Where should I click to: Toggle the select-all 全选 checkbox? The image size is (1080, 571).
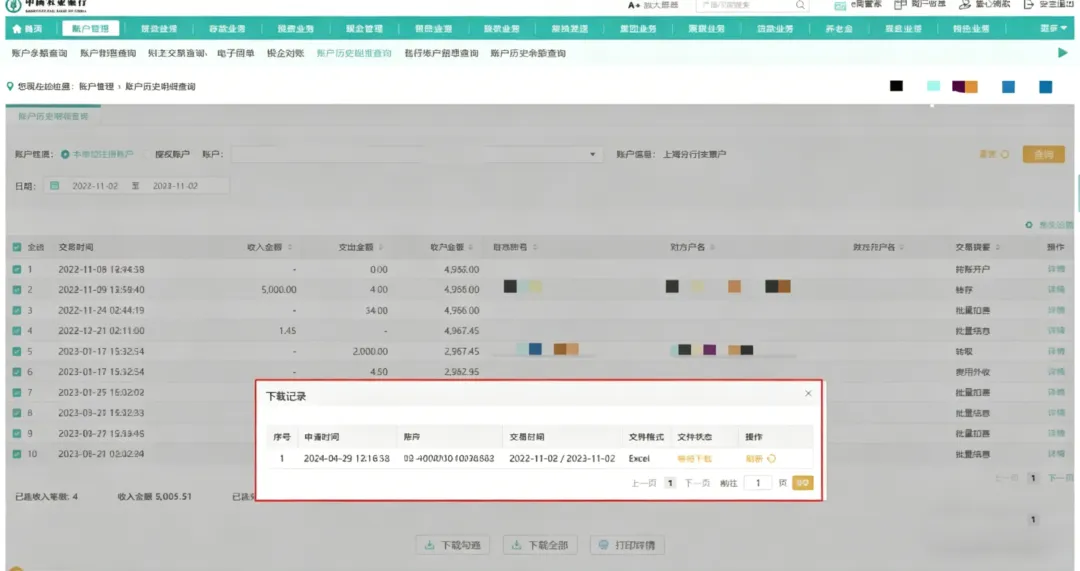pyautogui.click(x=17, y=247)
